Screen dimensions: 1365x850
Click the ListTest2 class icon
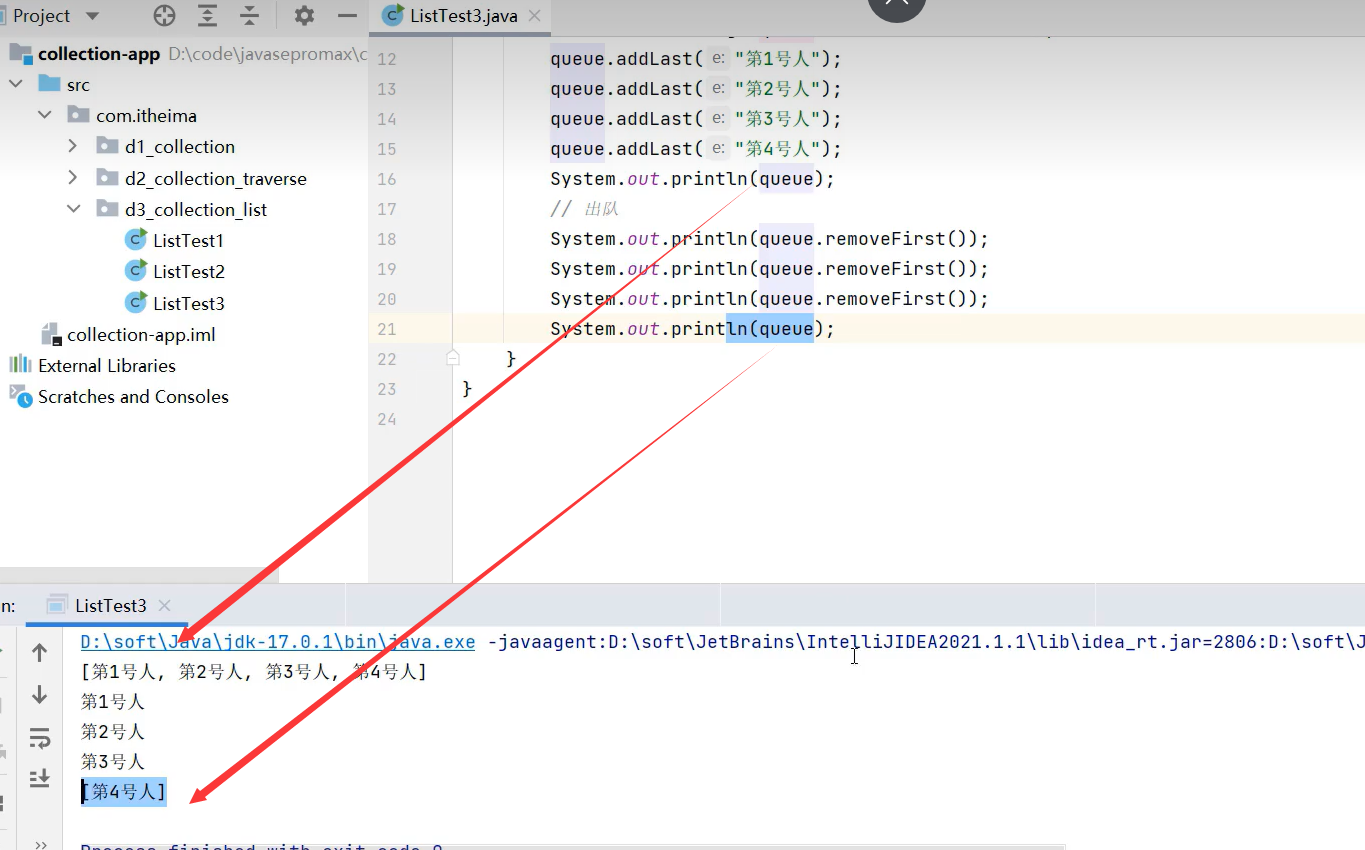coord(136,271)
